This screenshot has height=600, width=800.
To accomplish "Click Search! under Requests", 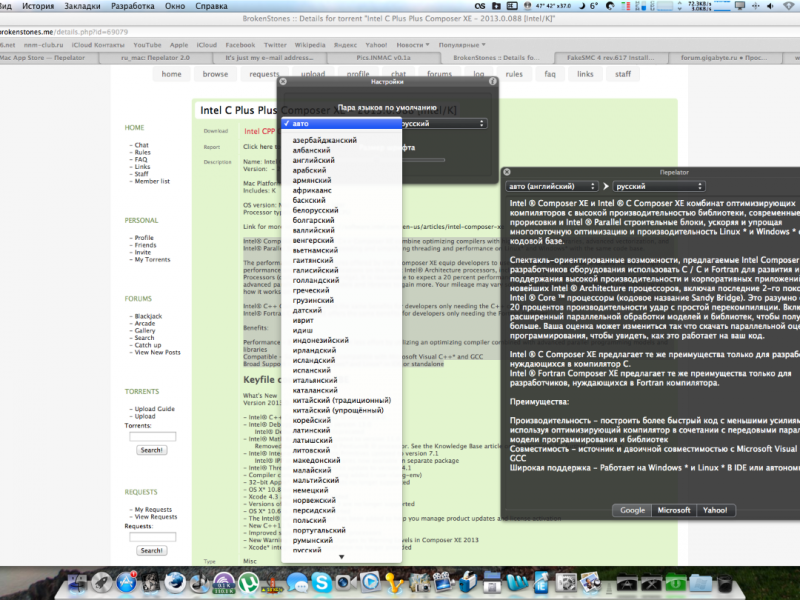I will [x=152, y=551].
